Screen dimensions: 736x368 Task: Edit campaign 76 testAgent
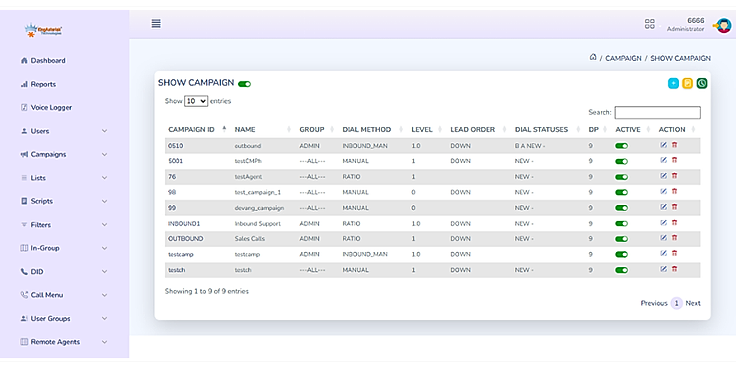tap(663, 176)
